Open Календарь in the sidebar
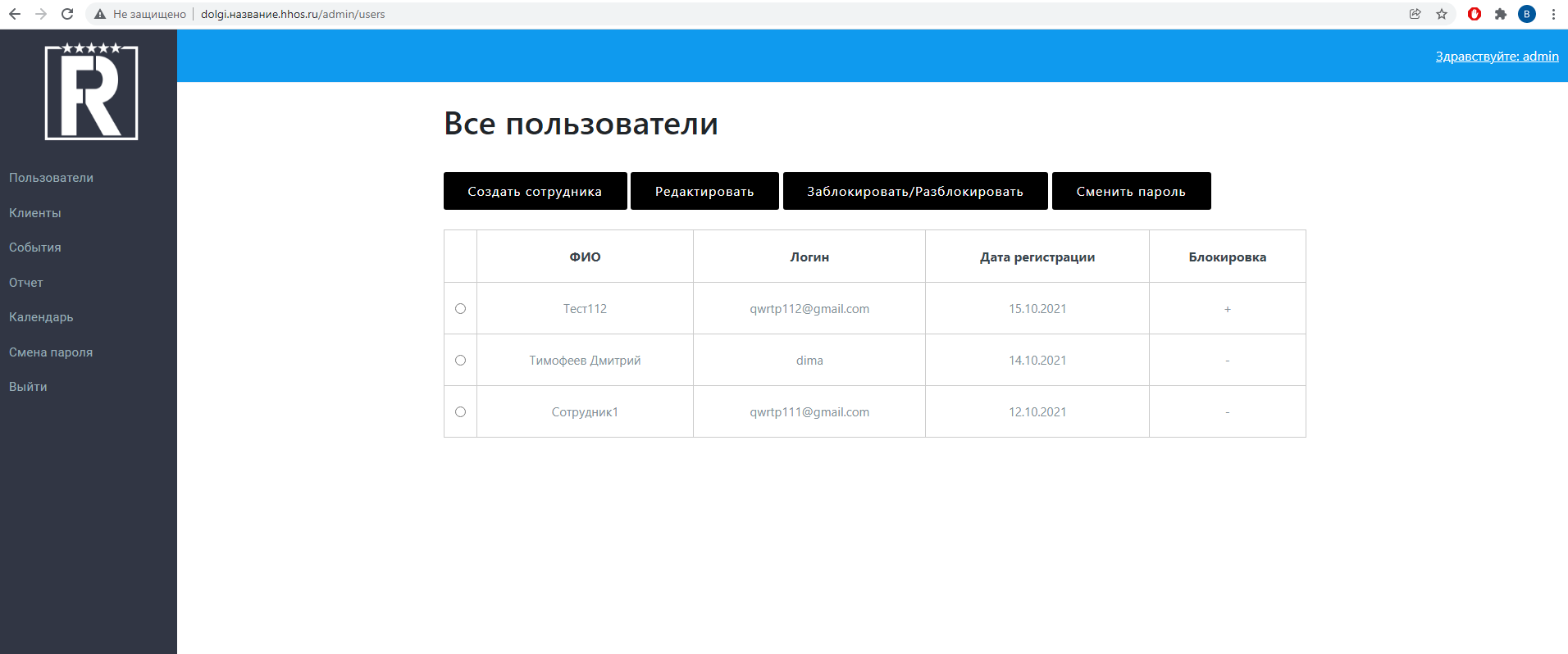This screenshot has height=654, width=1568. [41, 317]
